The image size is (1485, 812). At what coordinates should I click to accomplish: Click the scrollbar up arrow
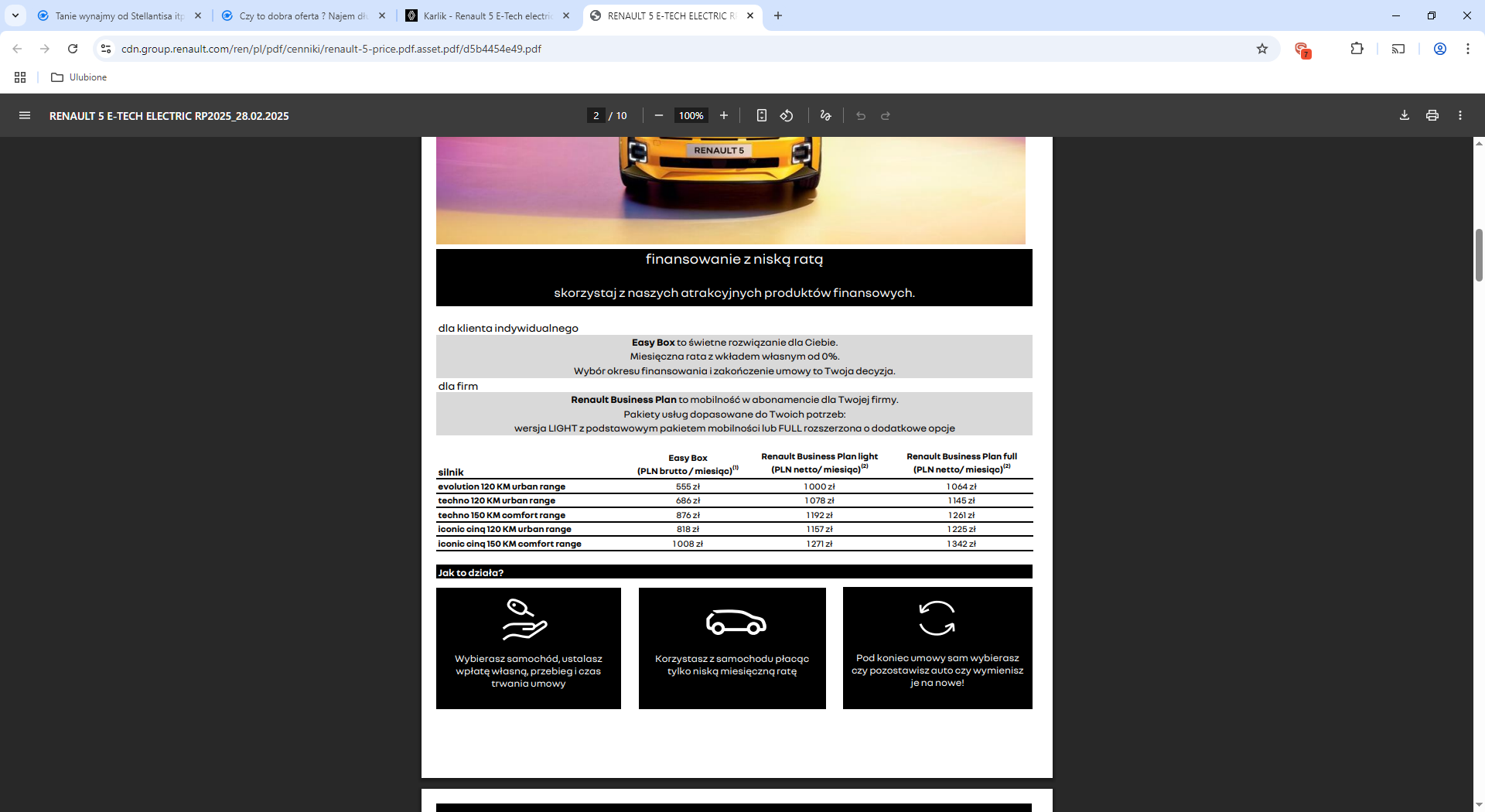1479,143
